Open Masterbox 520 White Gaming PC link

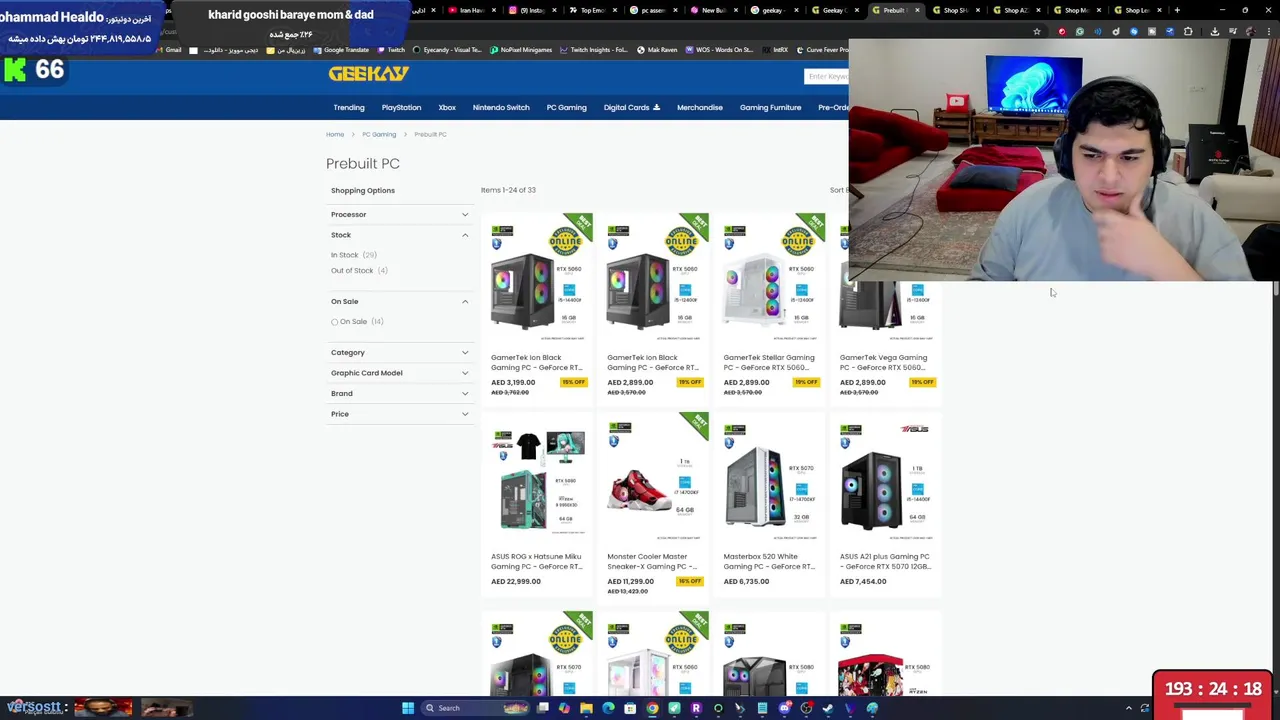769,561
